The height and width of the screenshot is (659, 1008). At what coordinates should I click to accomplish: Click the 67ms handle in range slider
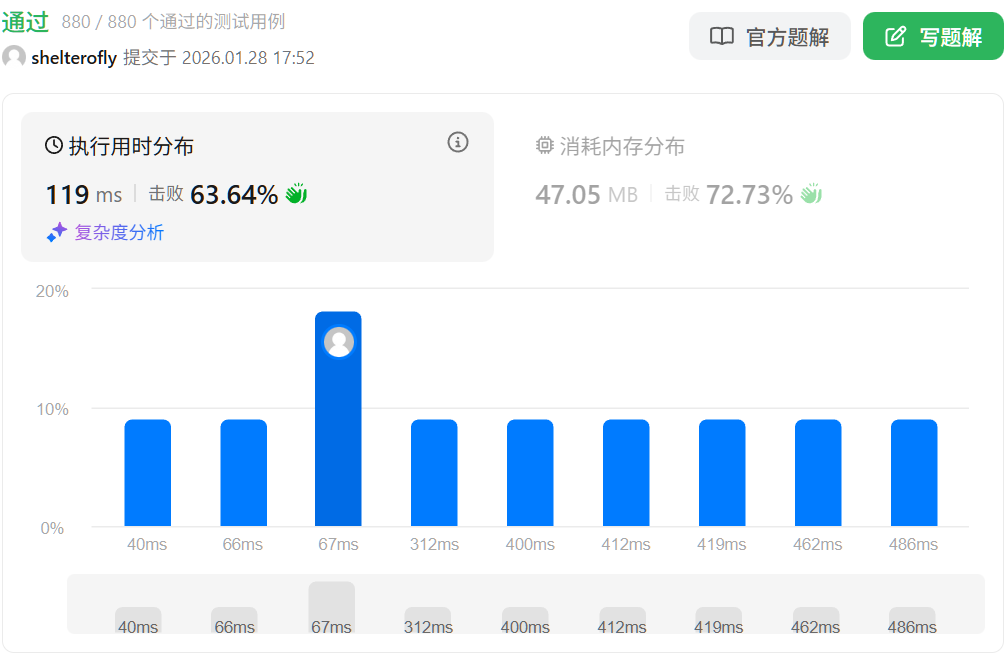[332, 607]
